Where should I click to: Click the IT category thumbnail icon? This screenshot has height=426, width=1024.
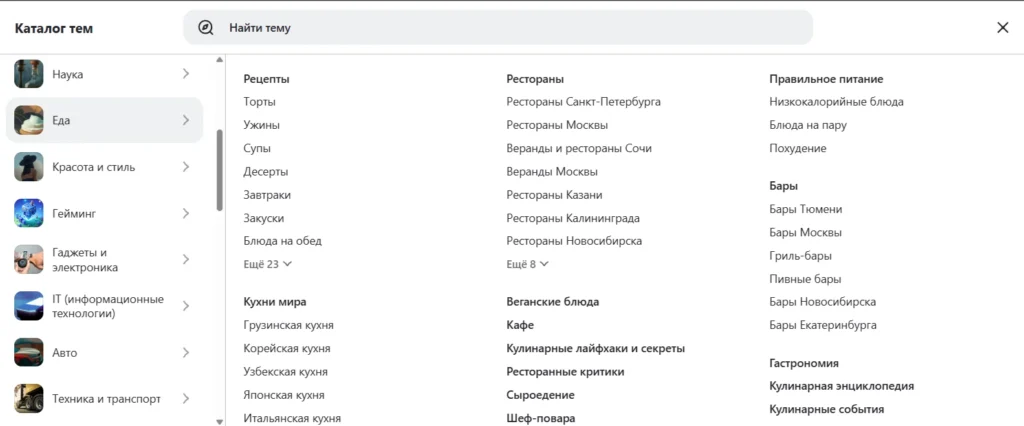coord(29,306)
